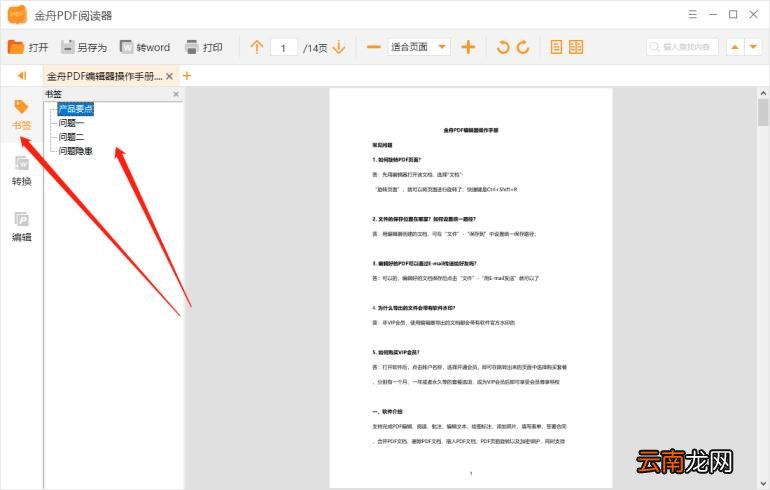This screenshot has width=770, height=490.
Task: Select the 金舟PDF编辑器操作手册 document tab
Action: (104, 76)
